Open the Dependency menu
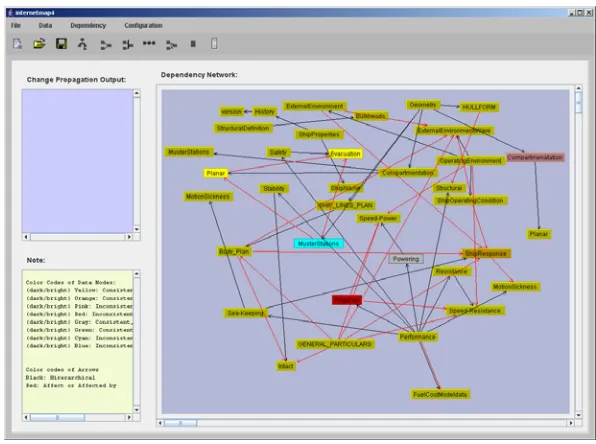 coord(88,25)
